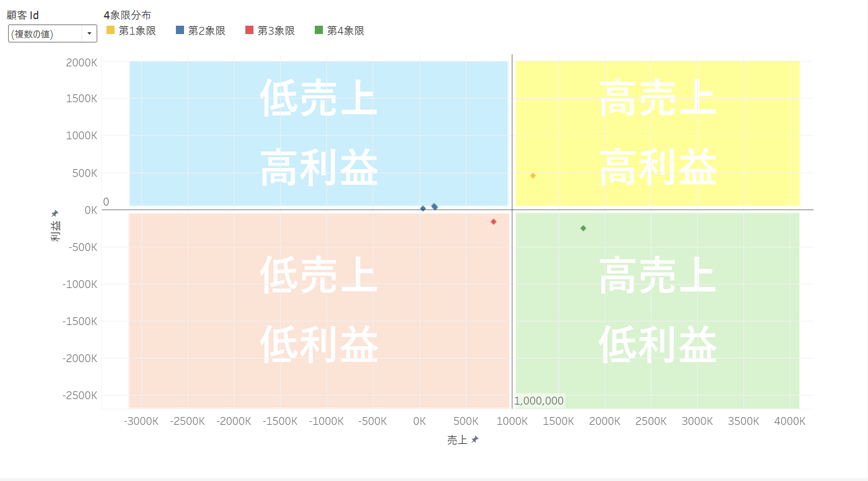This screenshot has width=868, height=481.
Task: Click the red 第3象限 legend swatch
Action: 250,31
